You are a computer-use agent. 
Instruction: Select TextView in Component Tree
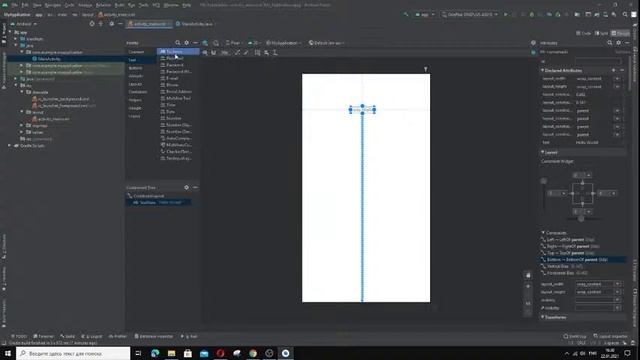coord(158,202)
